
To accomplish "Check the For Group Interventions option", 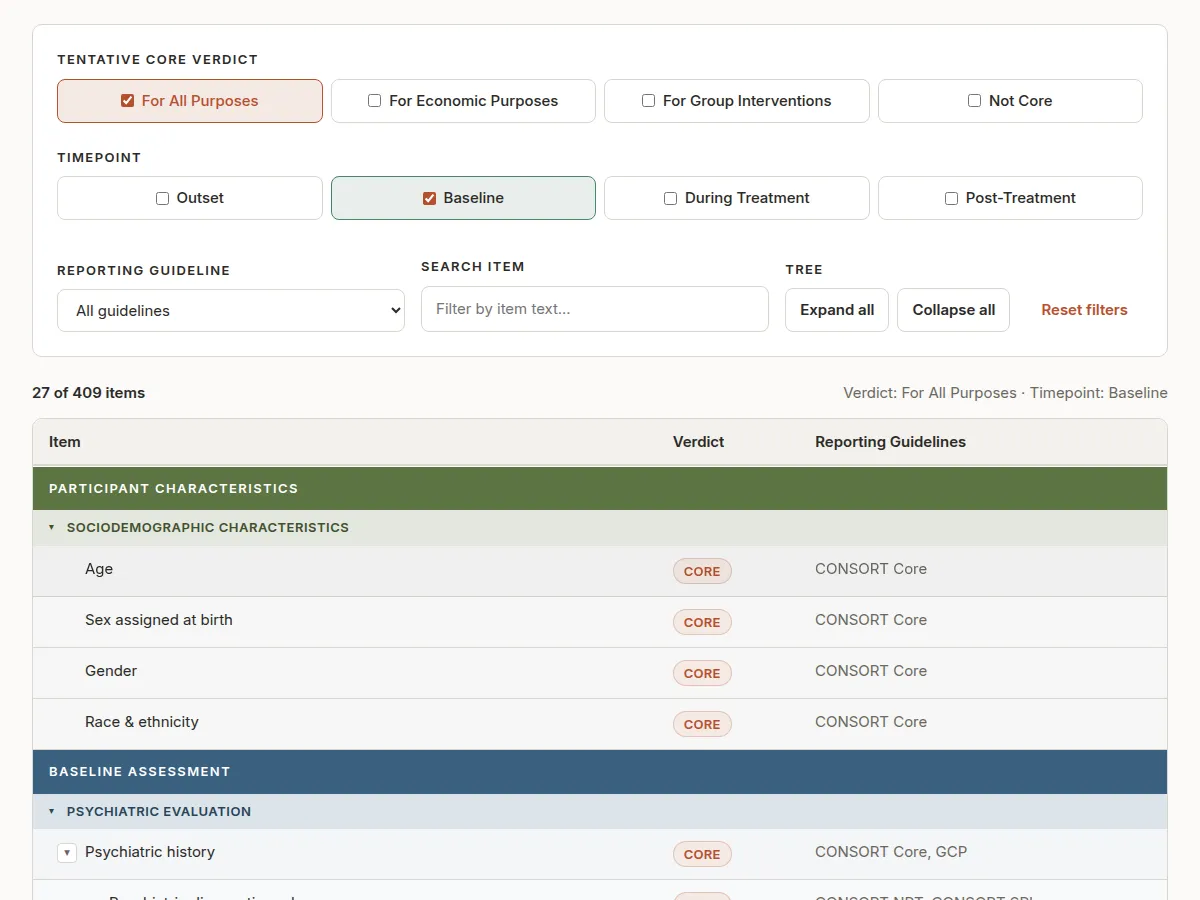I will coord(648,101).
